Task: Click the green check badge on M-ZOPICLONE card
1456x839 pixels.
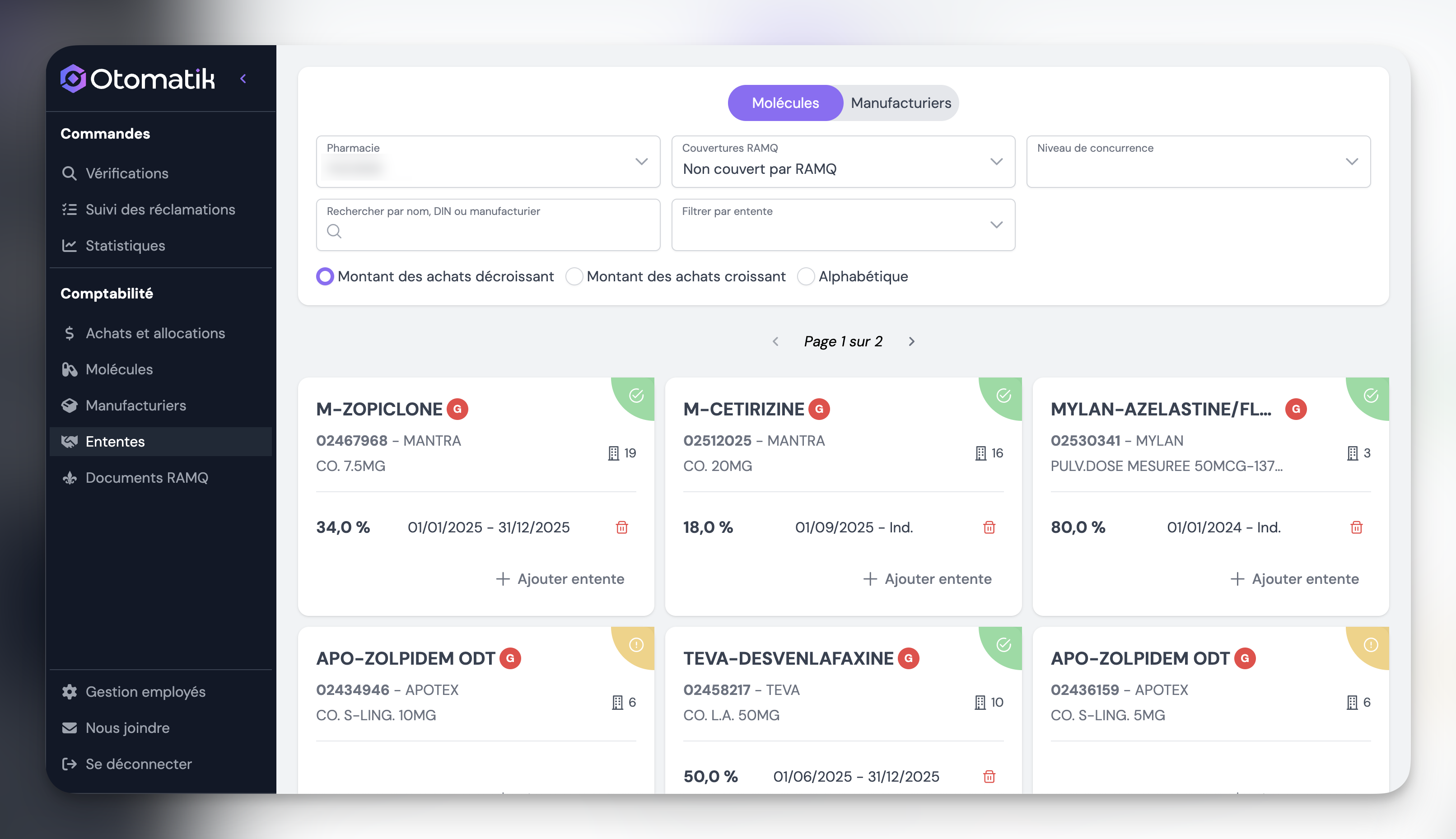Action: 636,395
